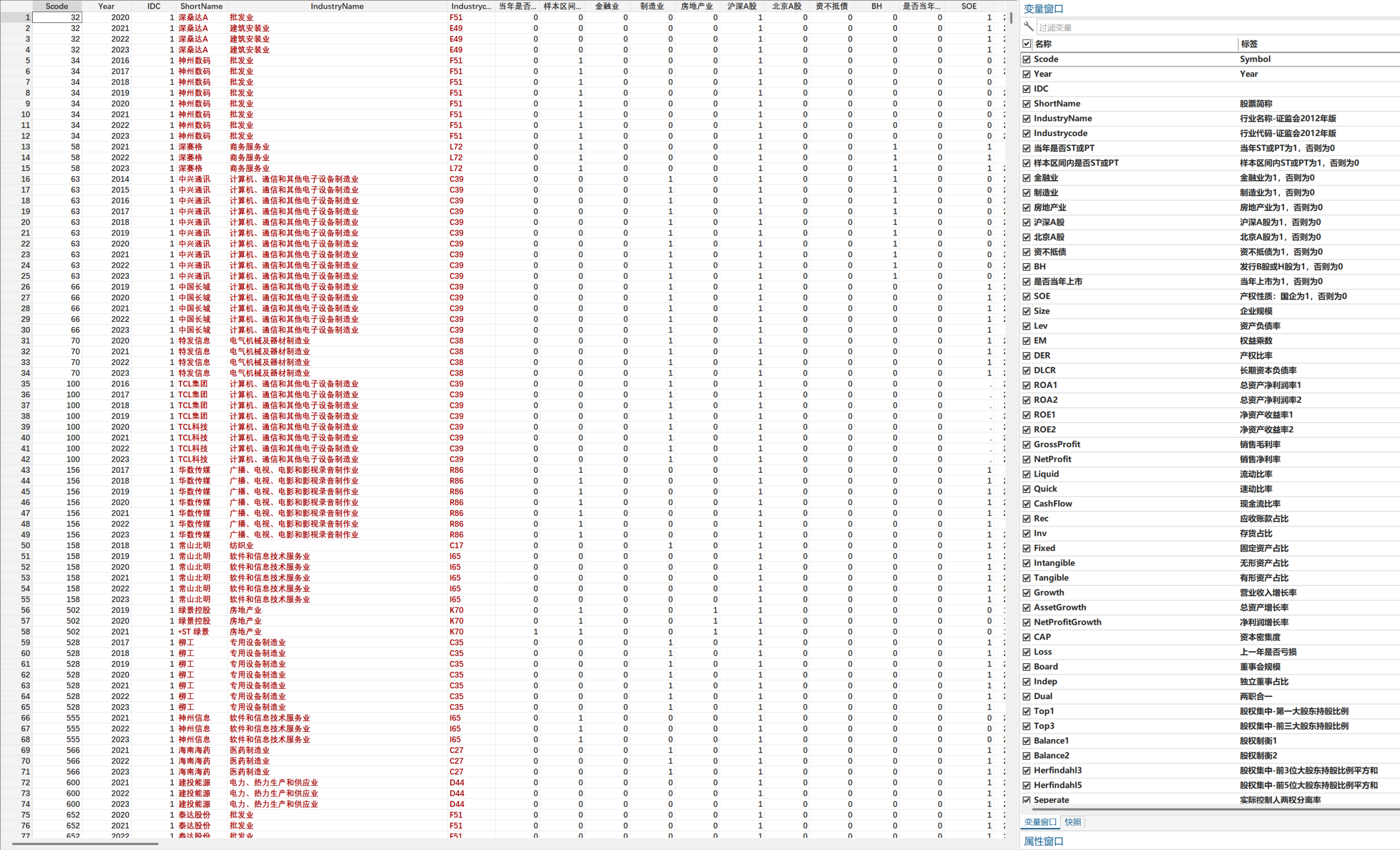The width and height of the screenshot is (1400, 850).
Task: Click the SOE data column header
Action: click(x=969, y=6)
